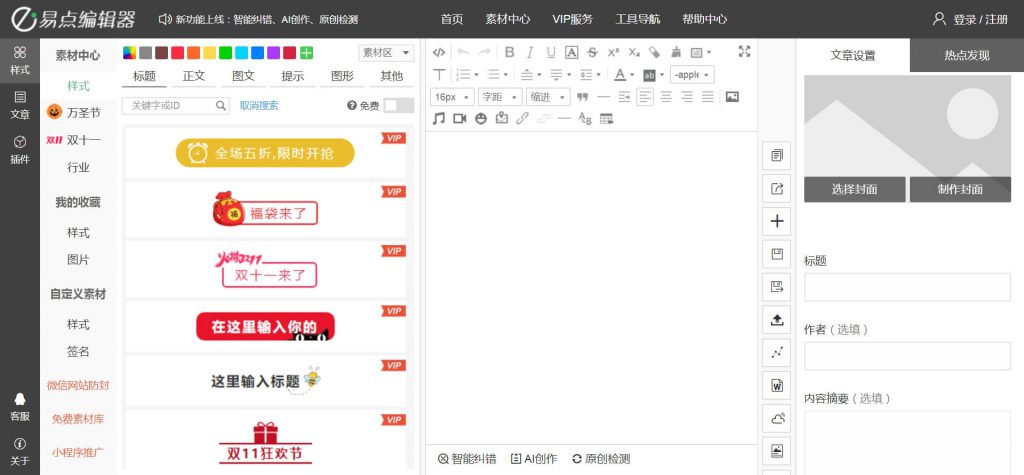Open the 素材中心 top menu
1024x475 pixels.
click(x=507, y=19)
